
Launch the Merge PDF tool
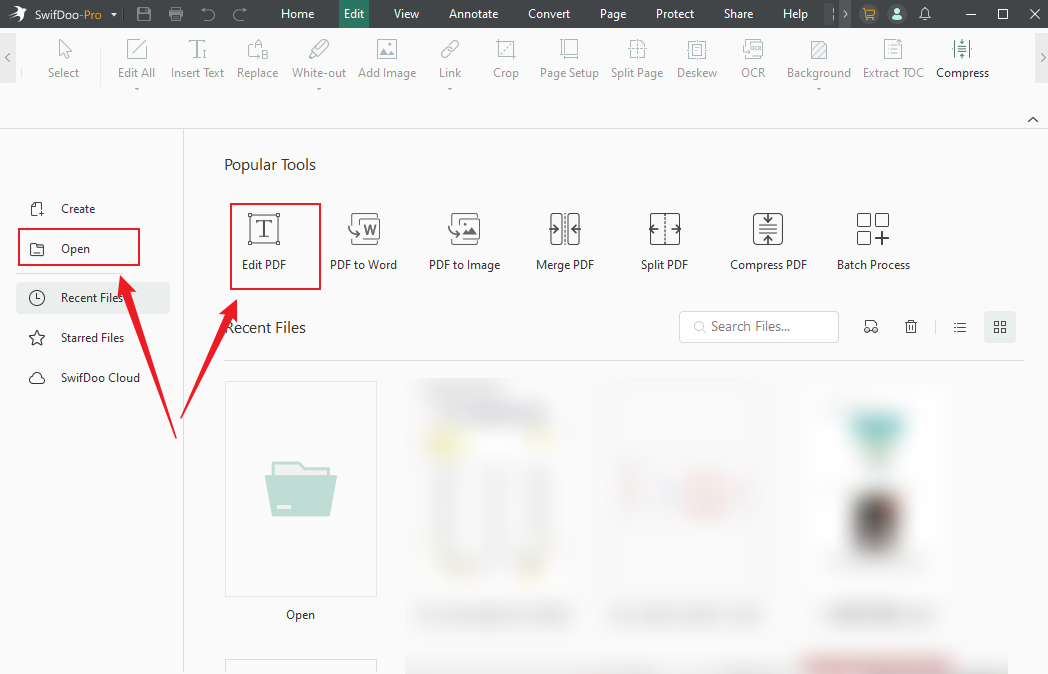point(564,240)
